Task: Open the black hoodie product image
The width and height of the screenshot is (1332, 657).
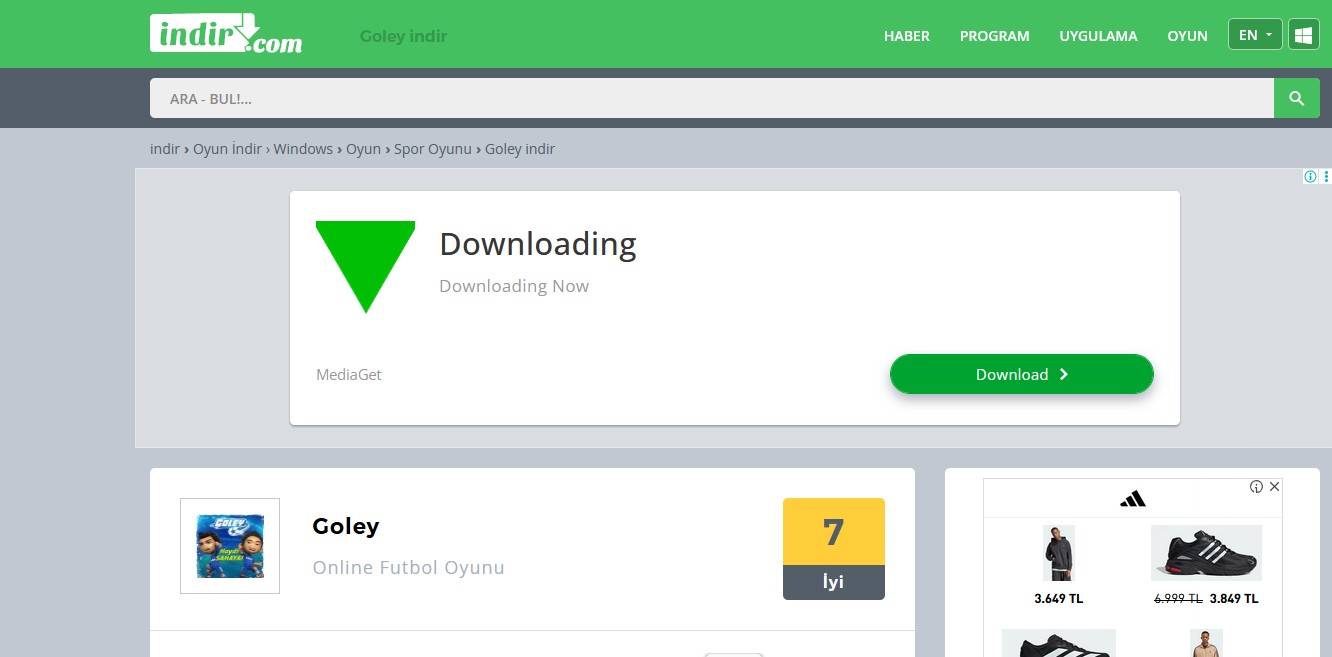Action: [1059, 553]
